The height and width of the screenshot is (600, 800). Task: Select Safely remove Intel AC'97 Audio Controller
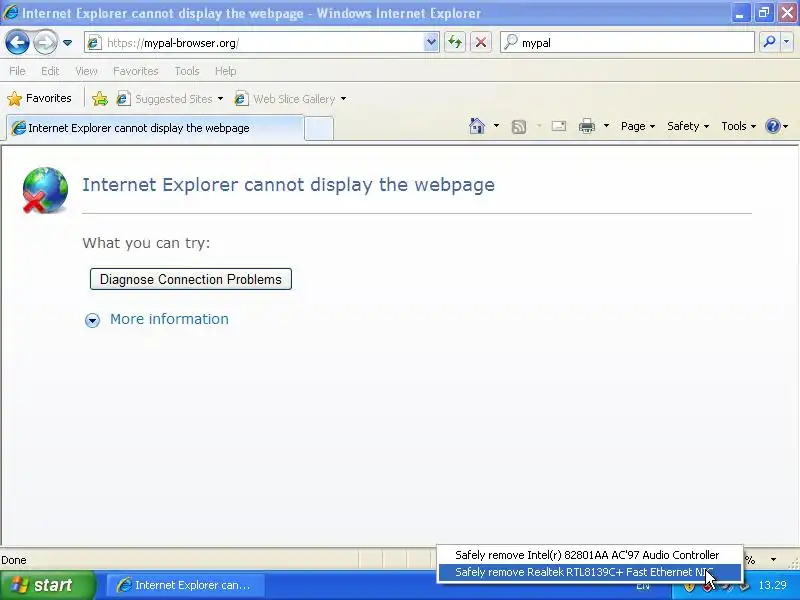click(x=590, y=555)
